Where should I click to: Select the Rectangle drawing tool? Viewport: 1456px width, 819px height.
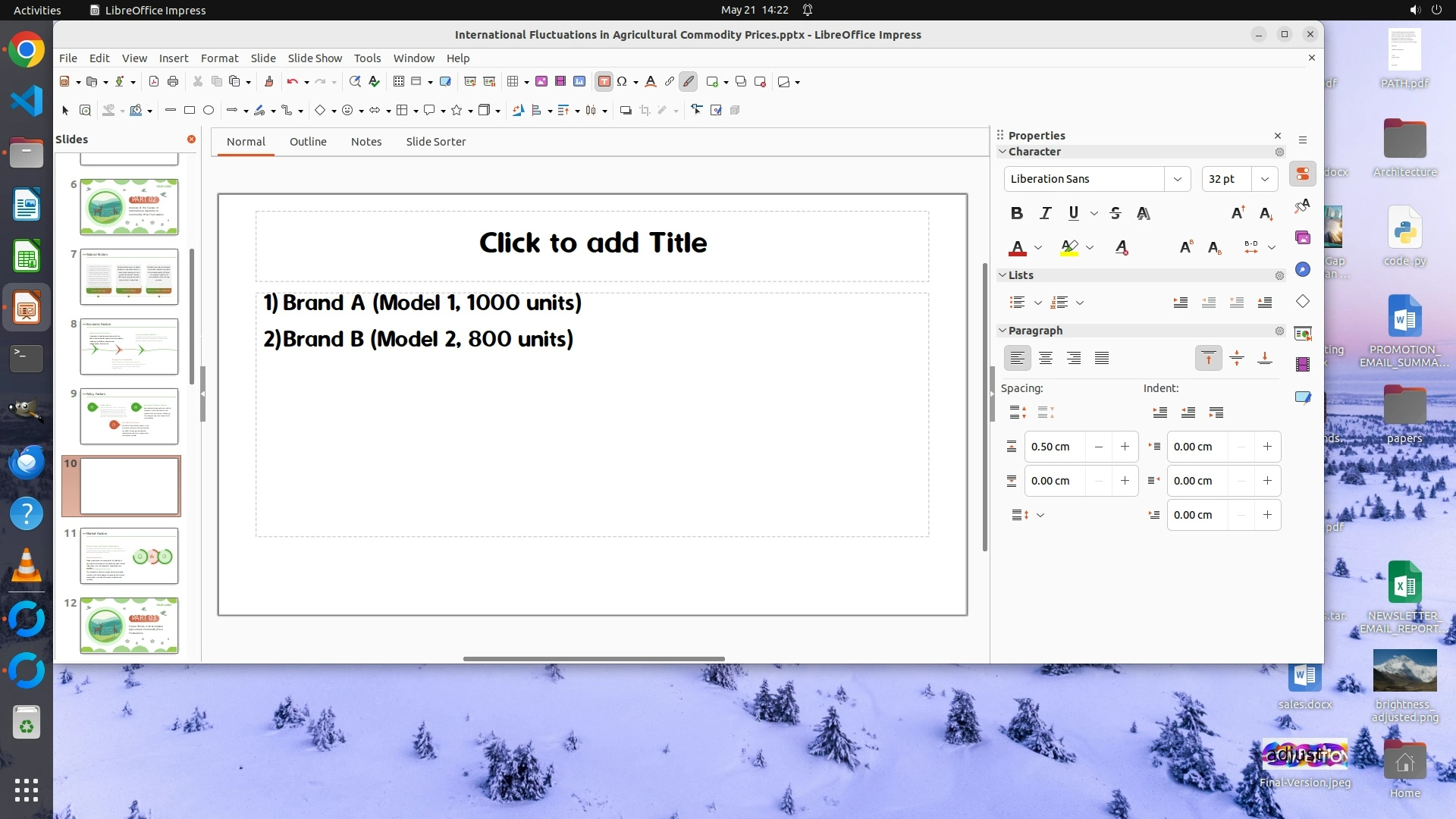coord(190,111)
